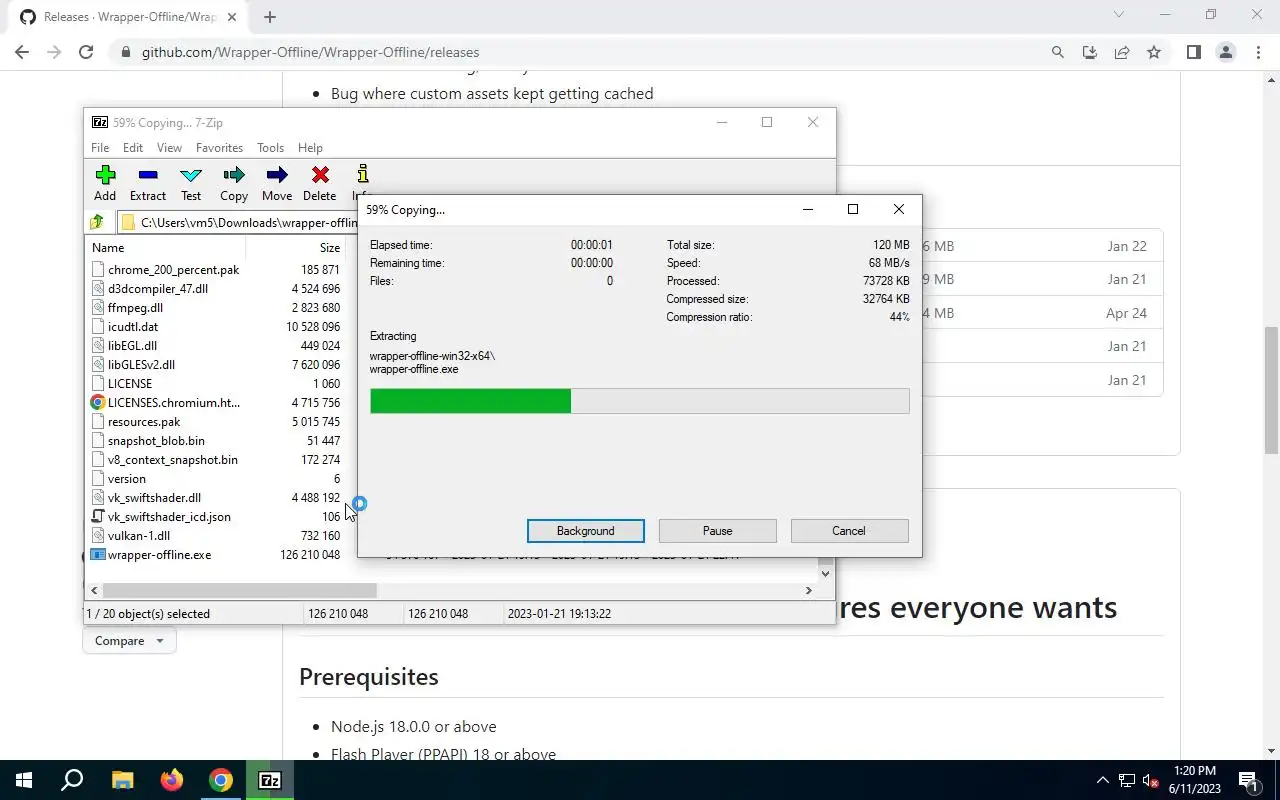Click the up-folder arrow icon in 7-Zip
Screen dimensions: 1280x800
(x=98, y=222)
